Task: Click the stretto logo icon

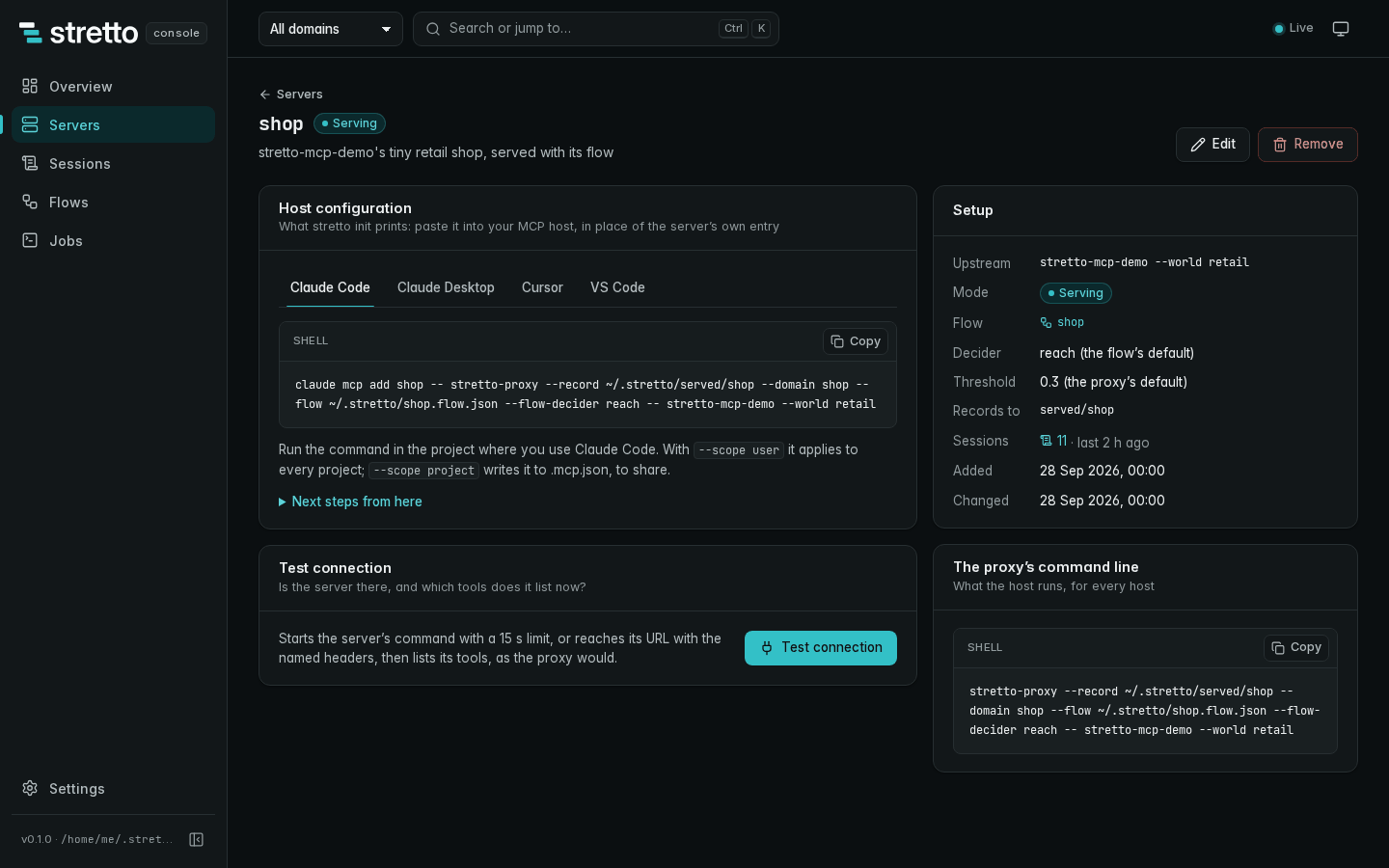Action: pyautogui.click(x=31, y=33)
